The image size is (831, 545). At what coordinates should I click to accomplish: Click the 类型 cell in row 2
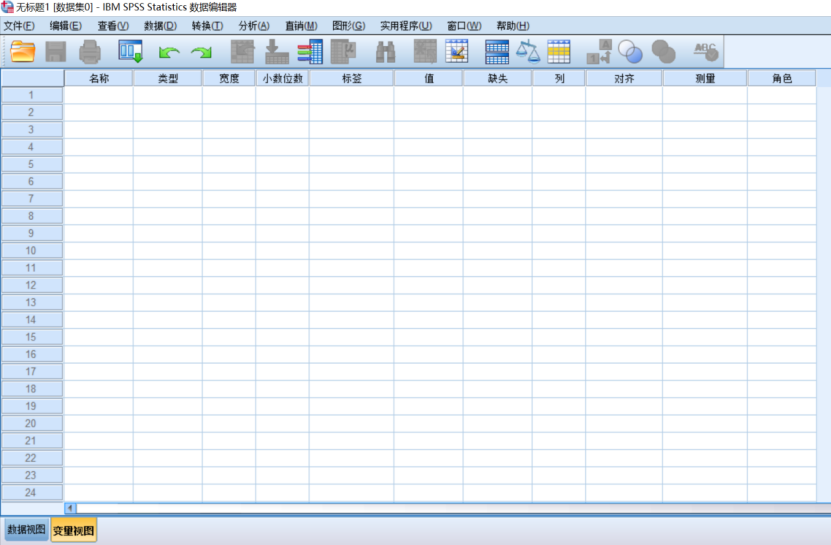point(168,112)
